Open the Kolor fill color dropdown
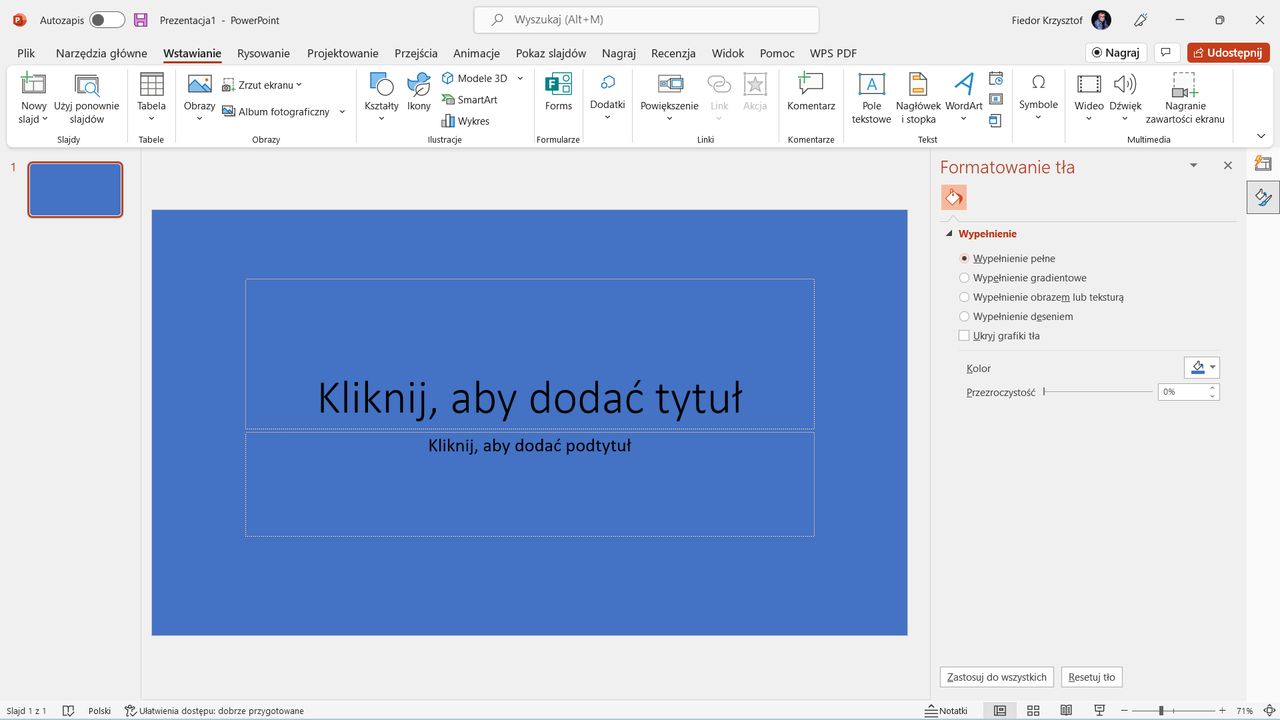Image resolution: width=1280 pixels, height=720 pixels. point(1212,367)
